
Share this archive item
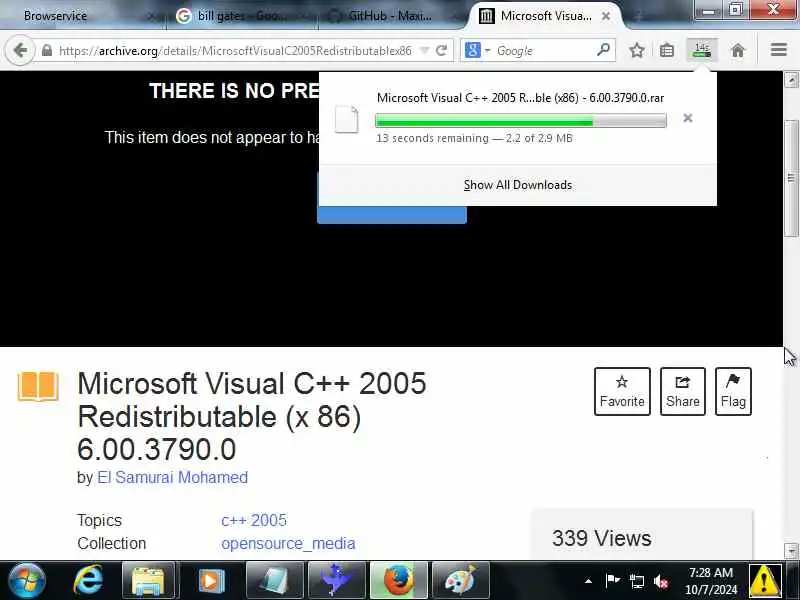coord(683,391)
